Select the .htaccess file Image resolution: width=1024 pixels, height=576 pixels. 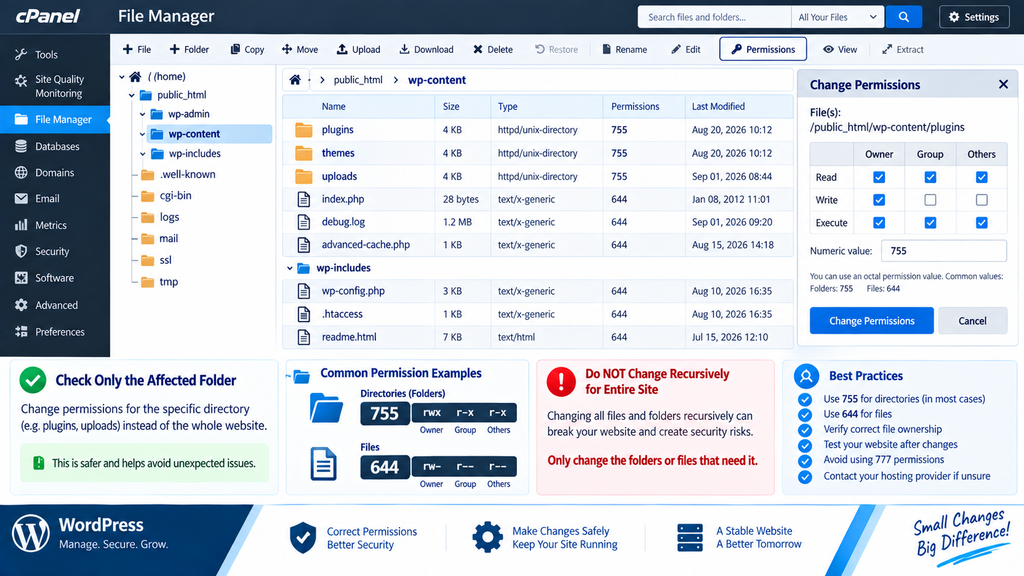click(x=538, y=314)
